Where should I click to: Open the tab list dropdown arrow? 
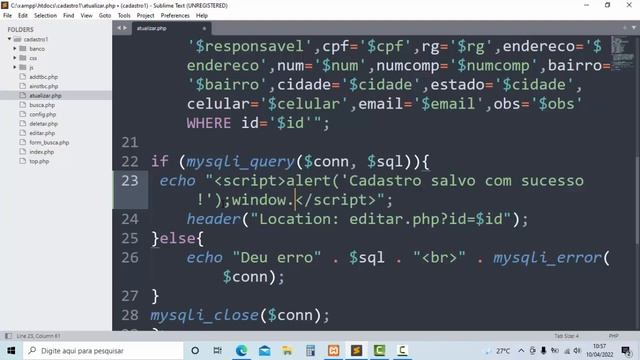click(x=634, y=28)
